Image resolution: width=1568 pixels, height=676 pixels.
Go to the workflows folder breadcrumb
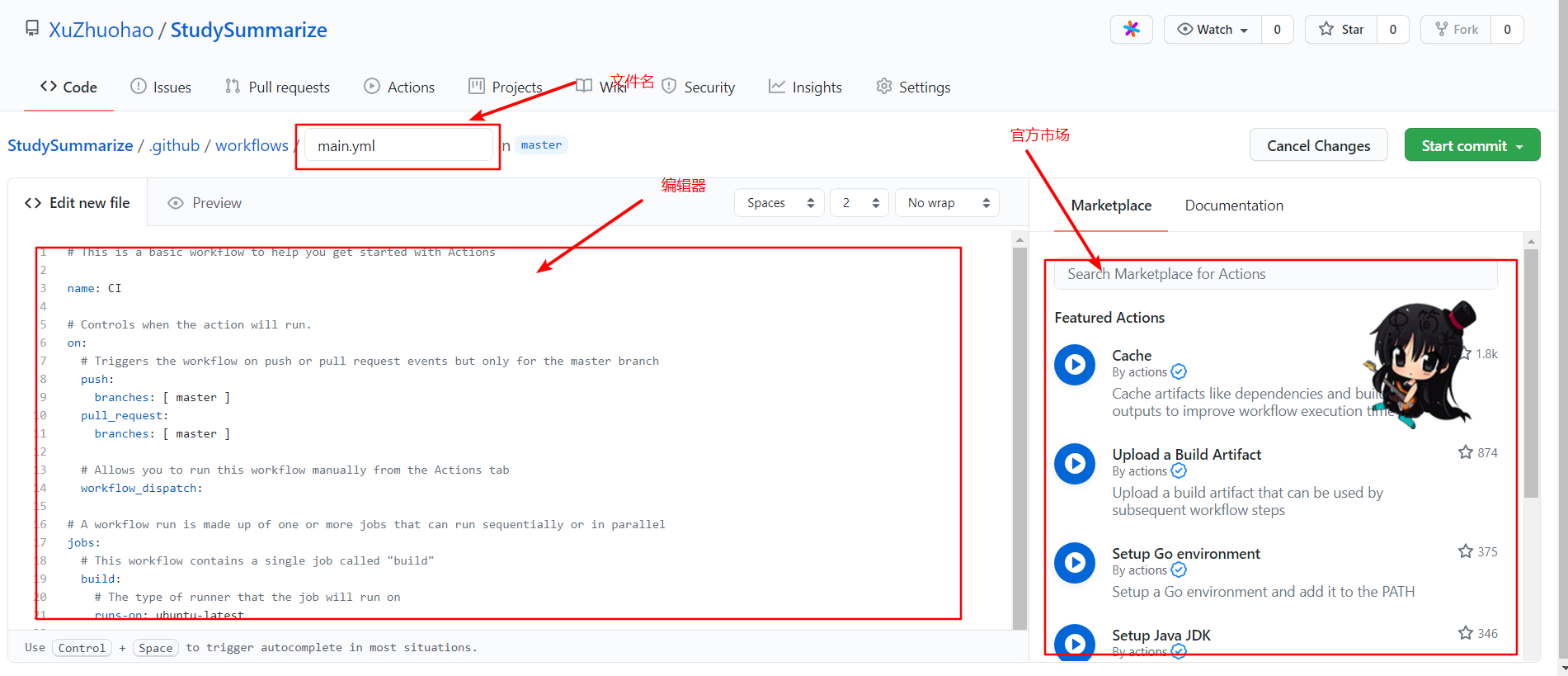[x=252, y=145]
